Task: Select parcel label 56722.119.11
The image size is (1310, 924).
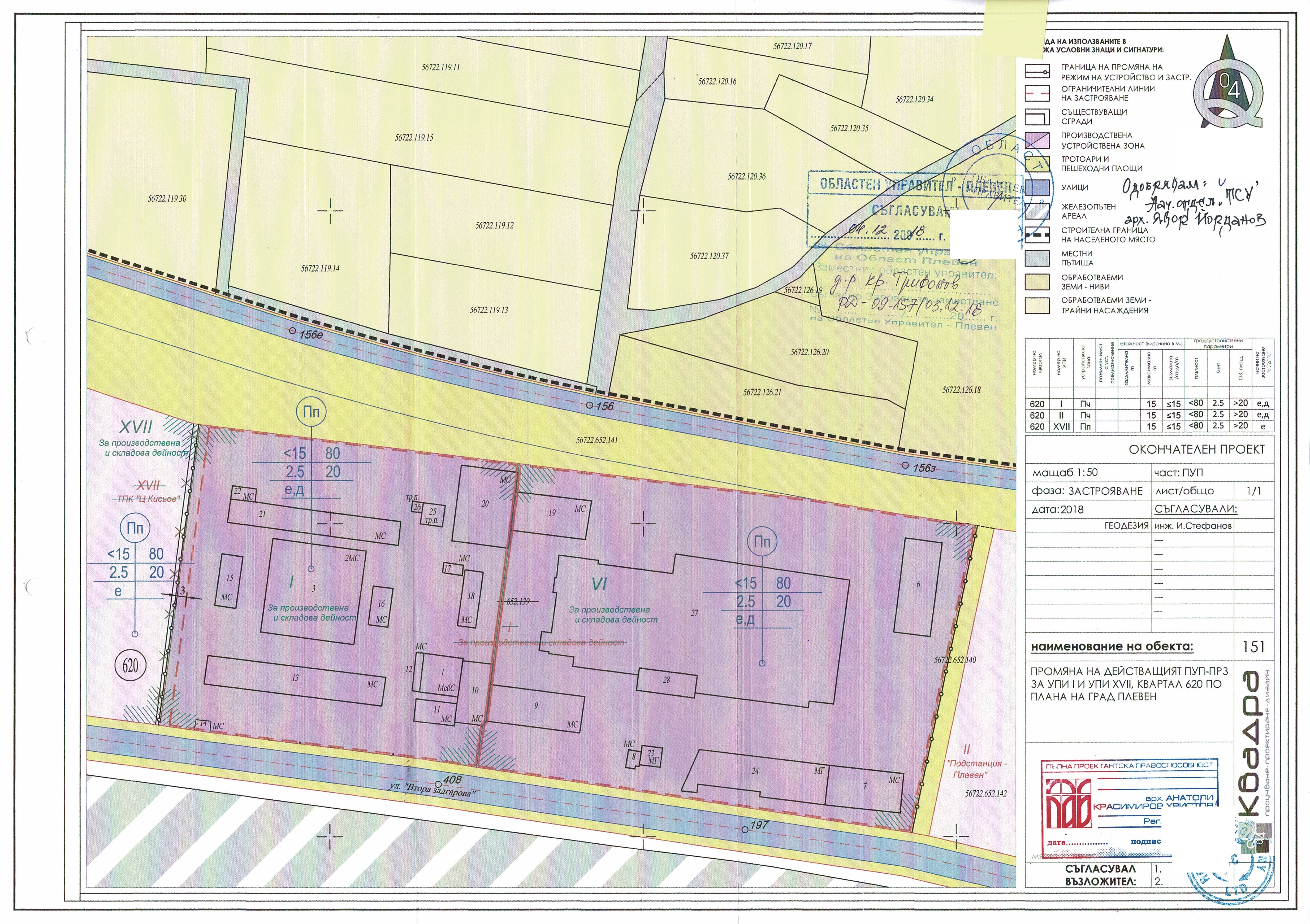Action: [x=441, y=67]
